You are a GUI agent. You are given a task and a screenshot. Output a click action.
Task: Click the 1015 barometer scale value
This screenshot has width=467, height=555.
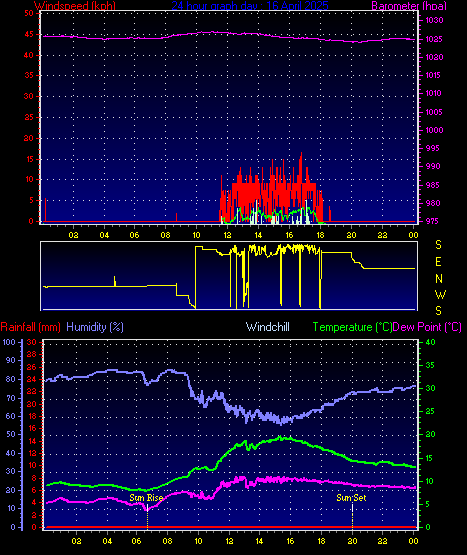pos(434,75)
